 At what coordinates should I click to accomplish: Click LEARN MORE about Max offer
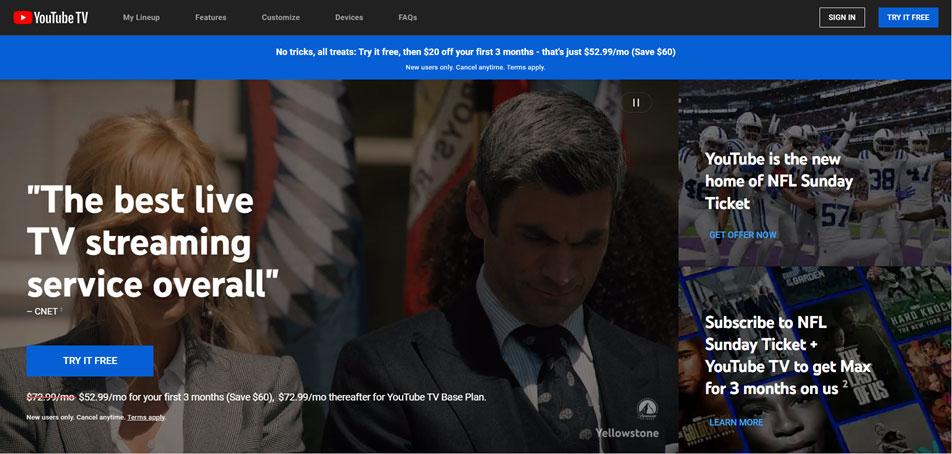pyautogui.click(x=736, y=422)
